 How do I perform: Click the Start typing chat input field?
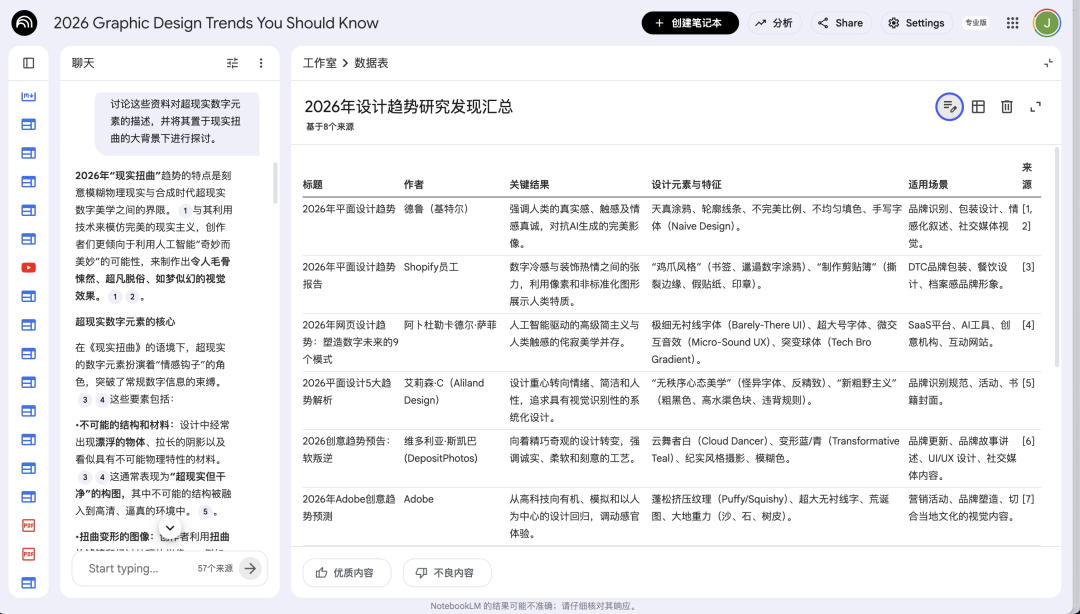pos(140,568)
